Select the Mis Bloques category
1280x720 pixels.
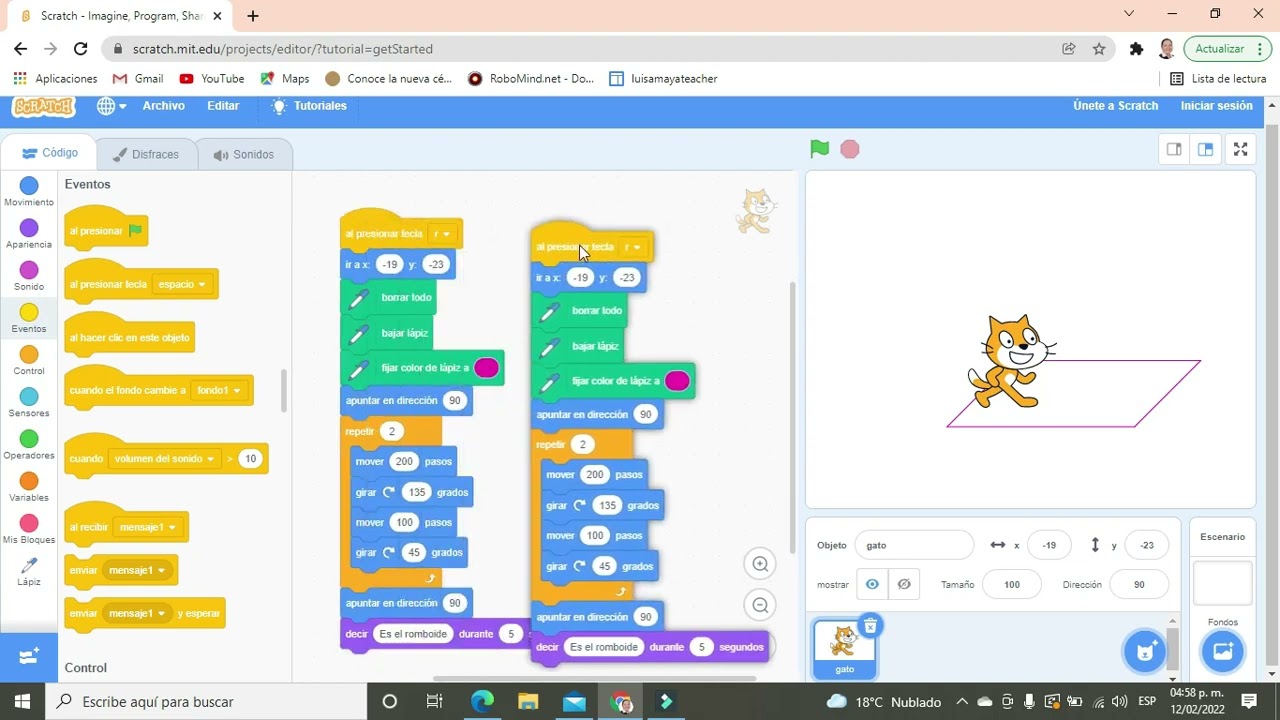point(29,529)
